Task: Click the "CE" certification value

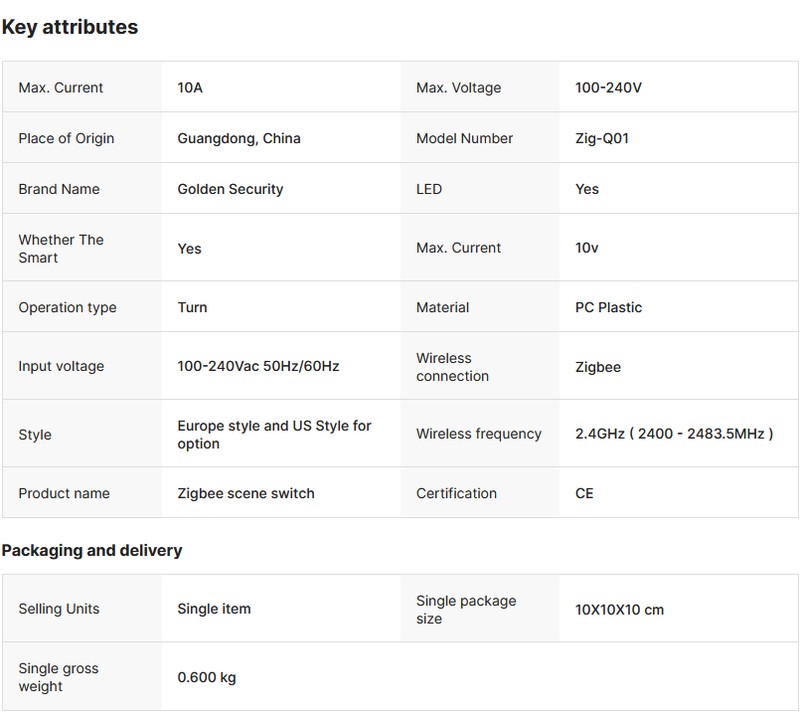Action: [x=584, y=493]
